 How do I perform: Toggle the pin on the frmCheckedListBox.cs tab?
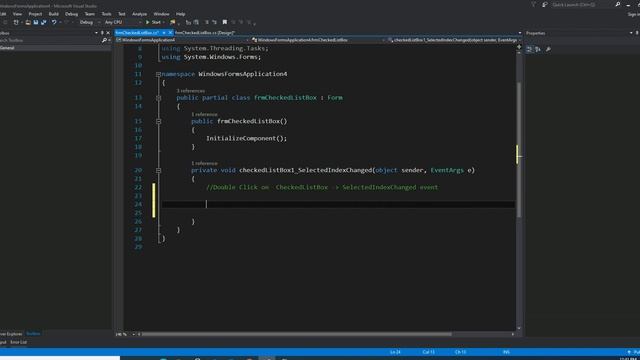(164, 33)
